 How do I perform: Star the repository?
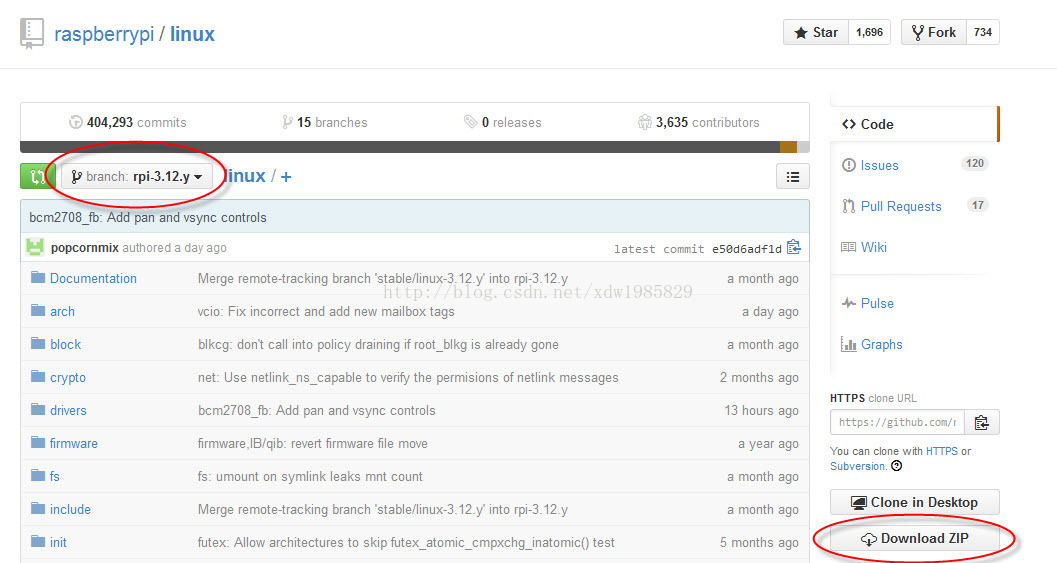[816, 32]
